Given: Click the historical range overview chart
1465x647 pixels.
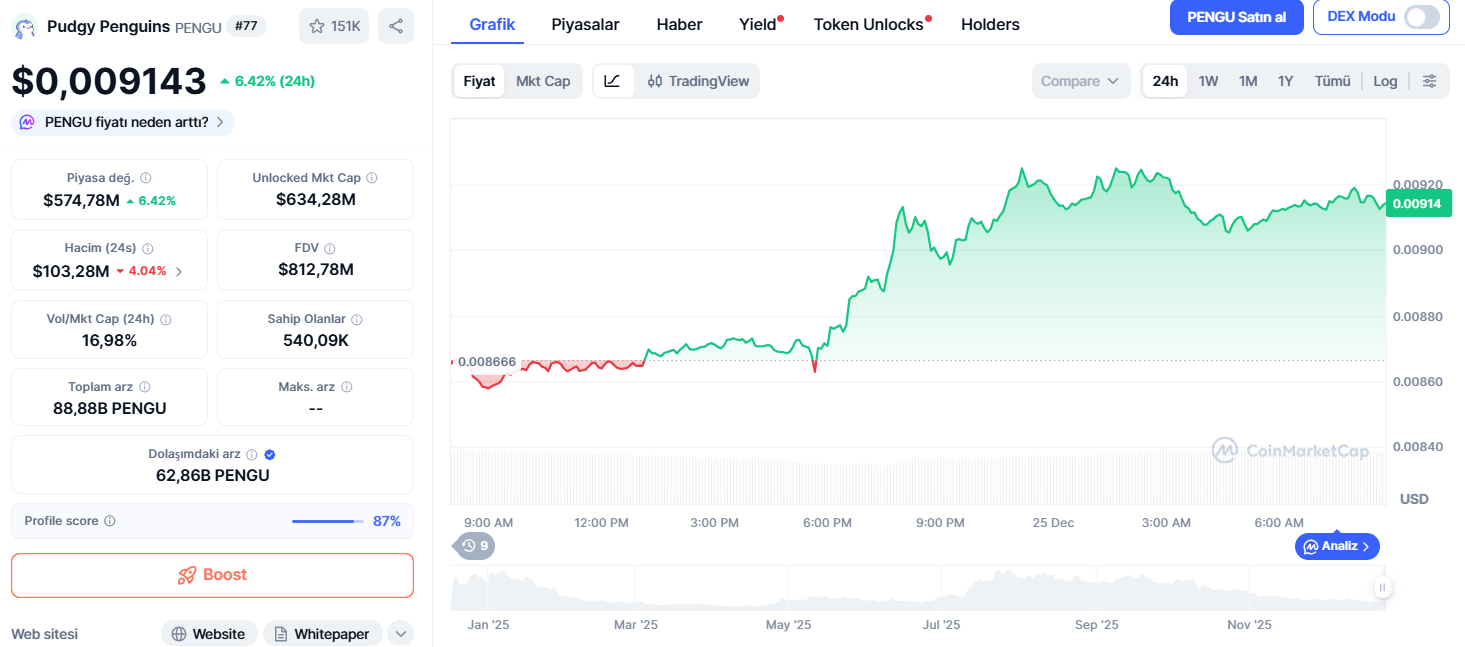Looking at the screenshot, I should [x=918, y=588].
